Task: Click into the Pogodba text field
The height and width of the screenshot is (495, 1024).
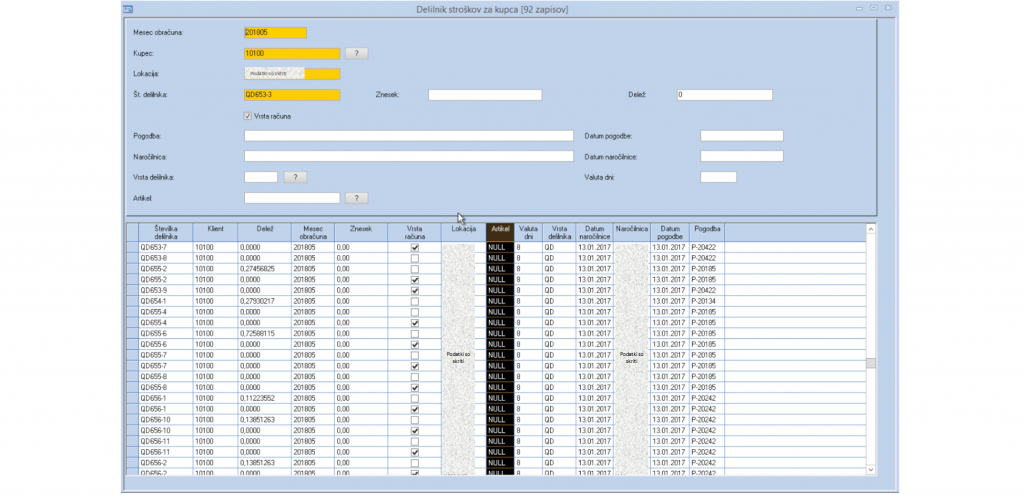Action: (x=409, y=136)
